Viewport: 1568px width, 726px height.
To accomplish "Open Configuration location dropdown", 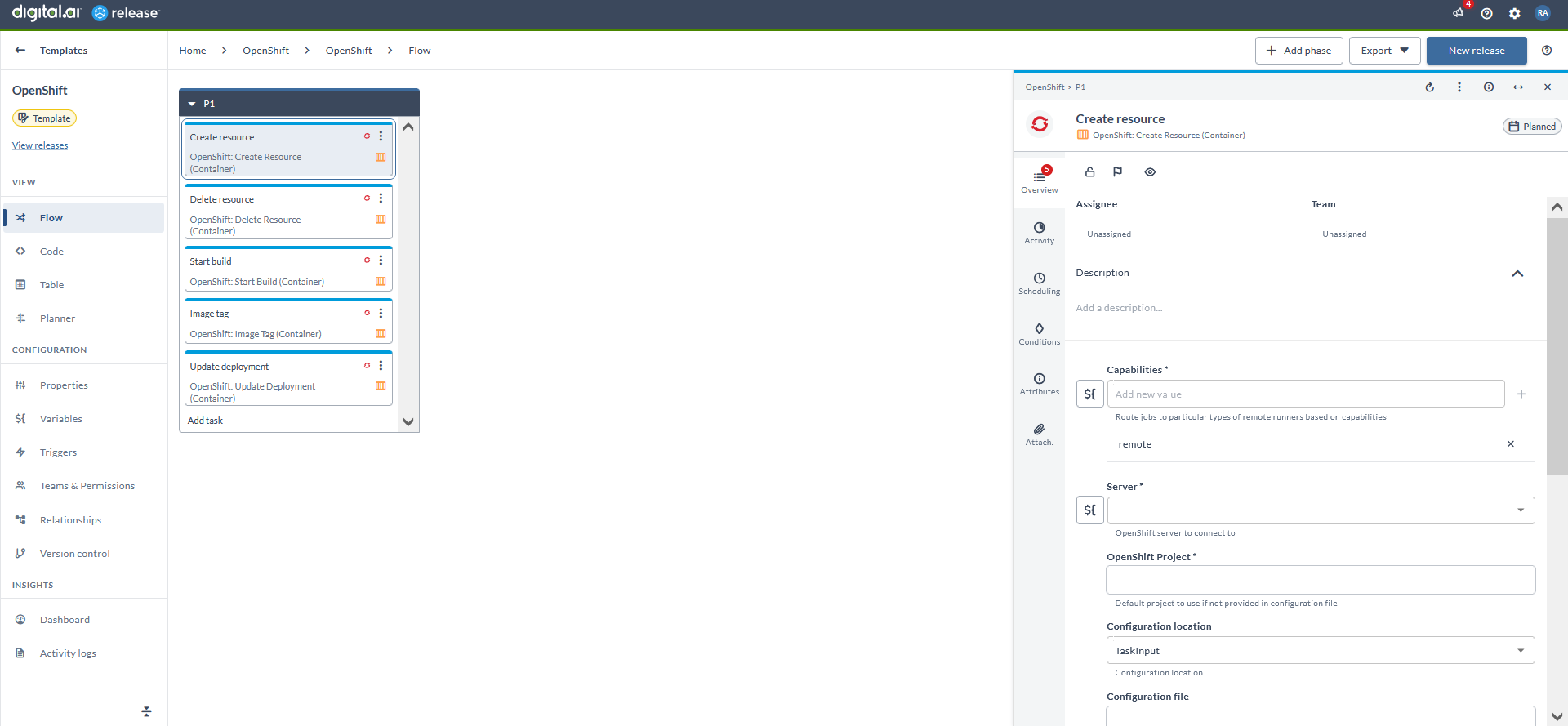I will click(1321, 651).
